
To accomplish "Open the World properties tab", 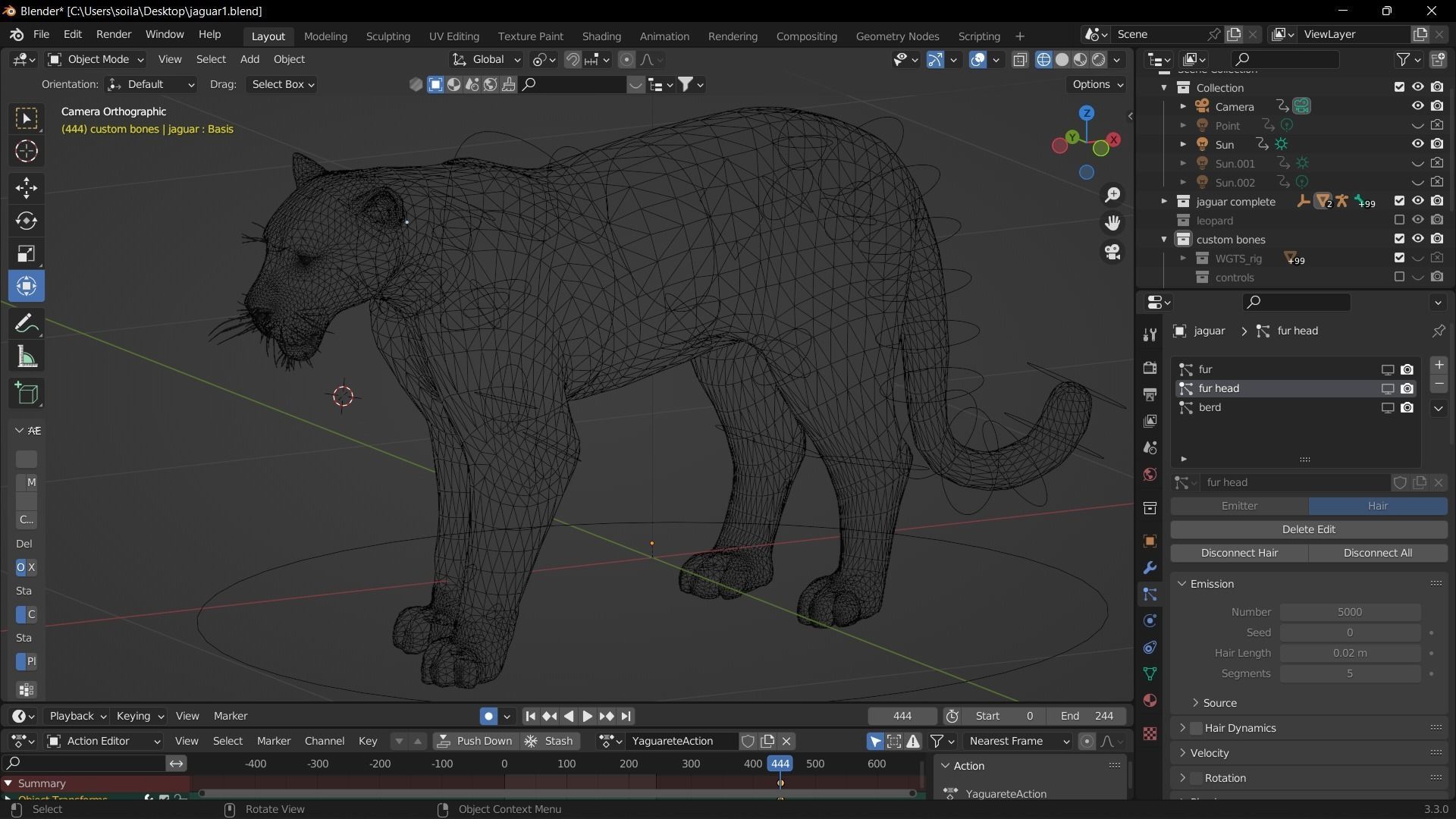I will [1150, 475].
